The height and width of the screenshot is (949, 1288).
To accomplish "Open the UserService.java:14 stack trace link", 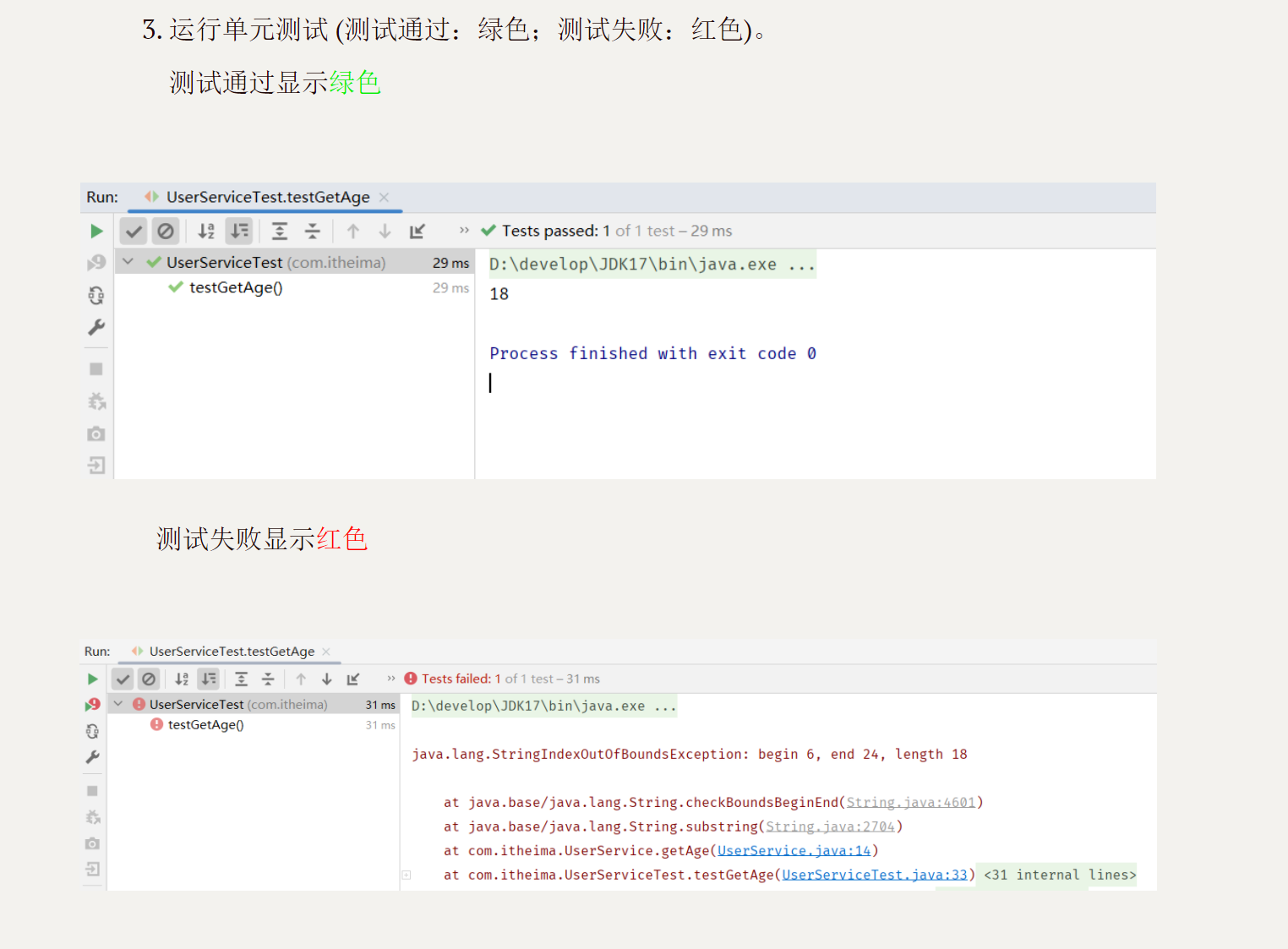I will click(x=794, y=851).
